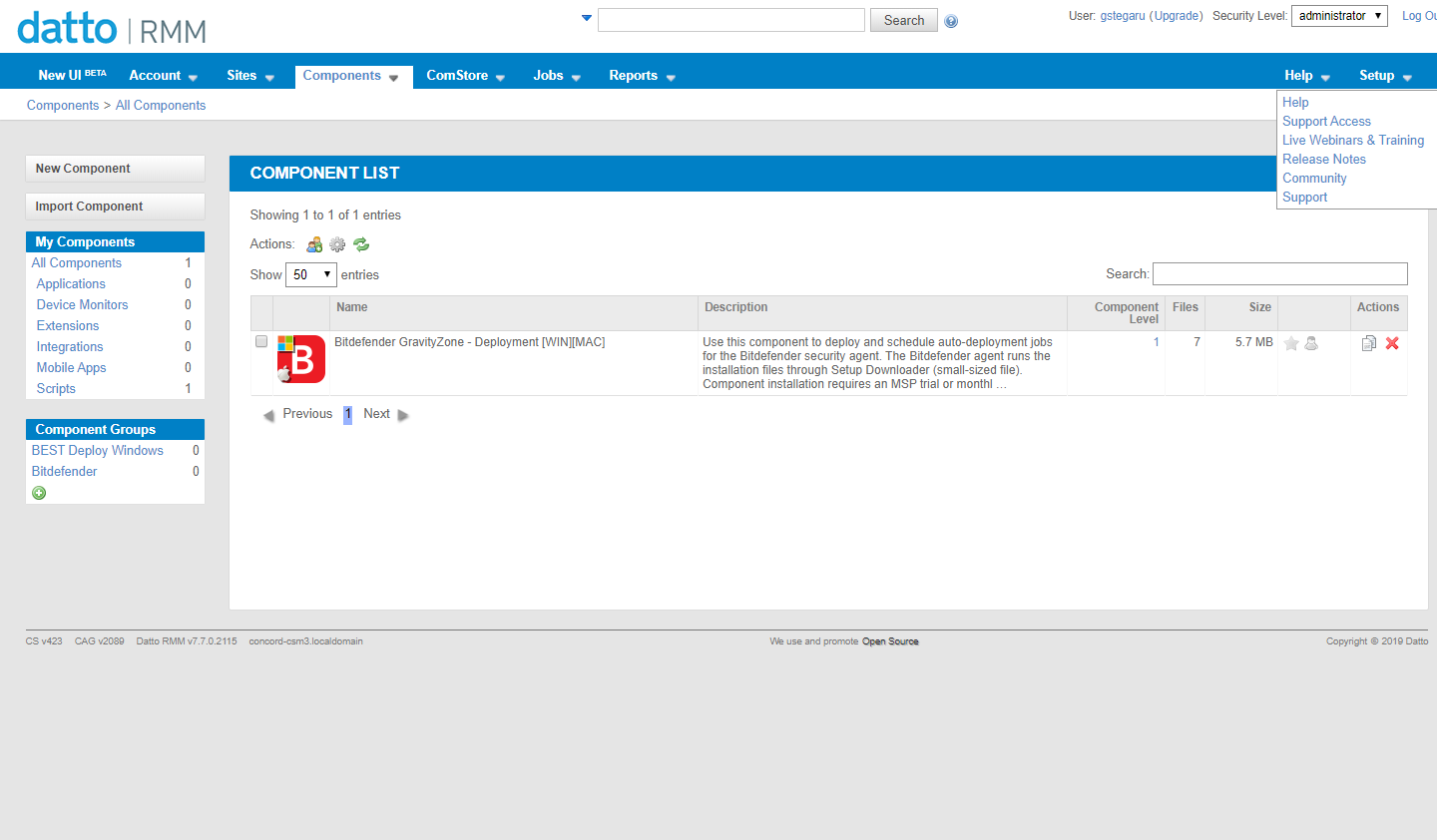Click in the top global search field
Screen dimensions: 1437x840
point(731,20)
